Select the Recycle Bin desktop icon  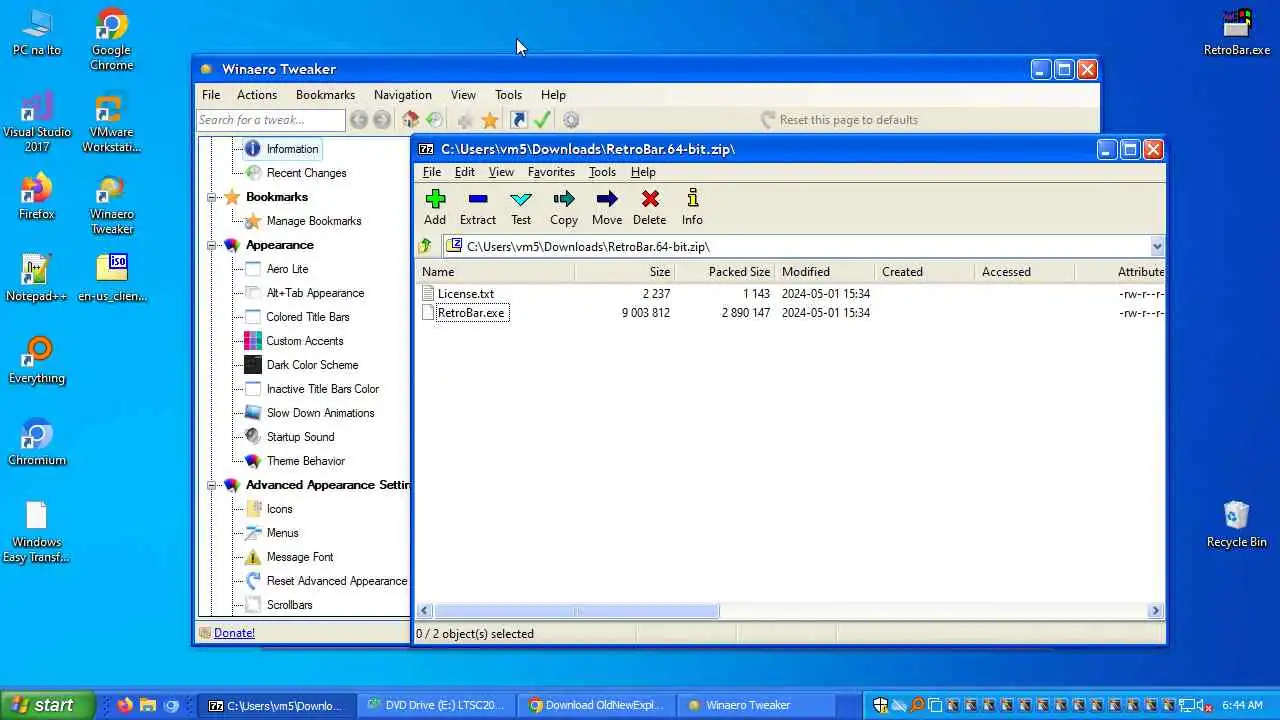pos(1236,524)
